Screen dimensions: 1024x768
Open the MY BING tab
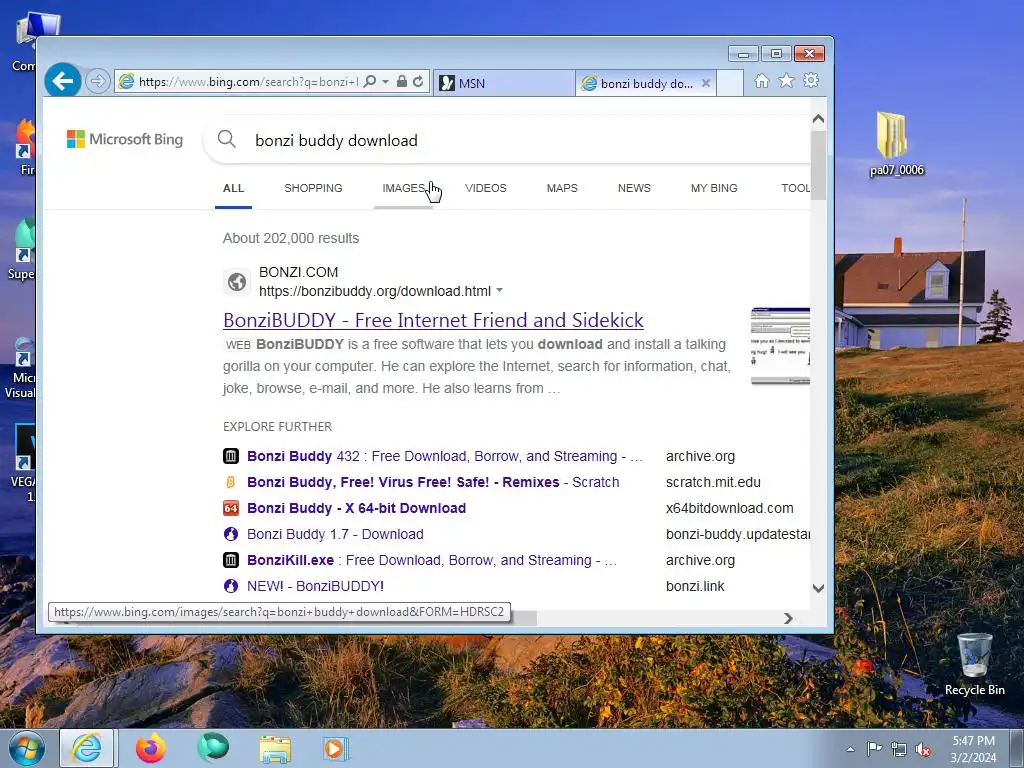(714, 188)
